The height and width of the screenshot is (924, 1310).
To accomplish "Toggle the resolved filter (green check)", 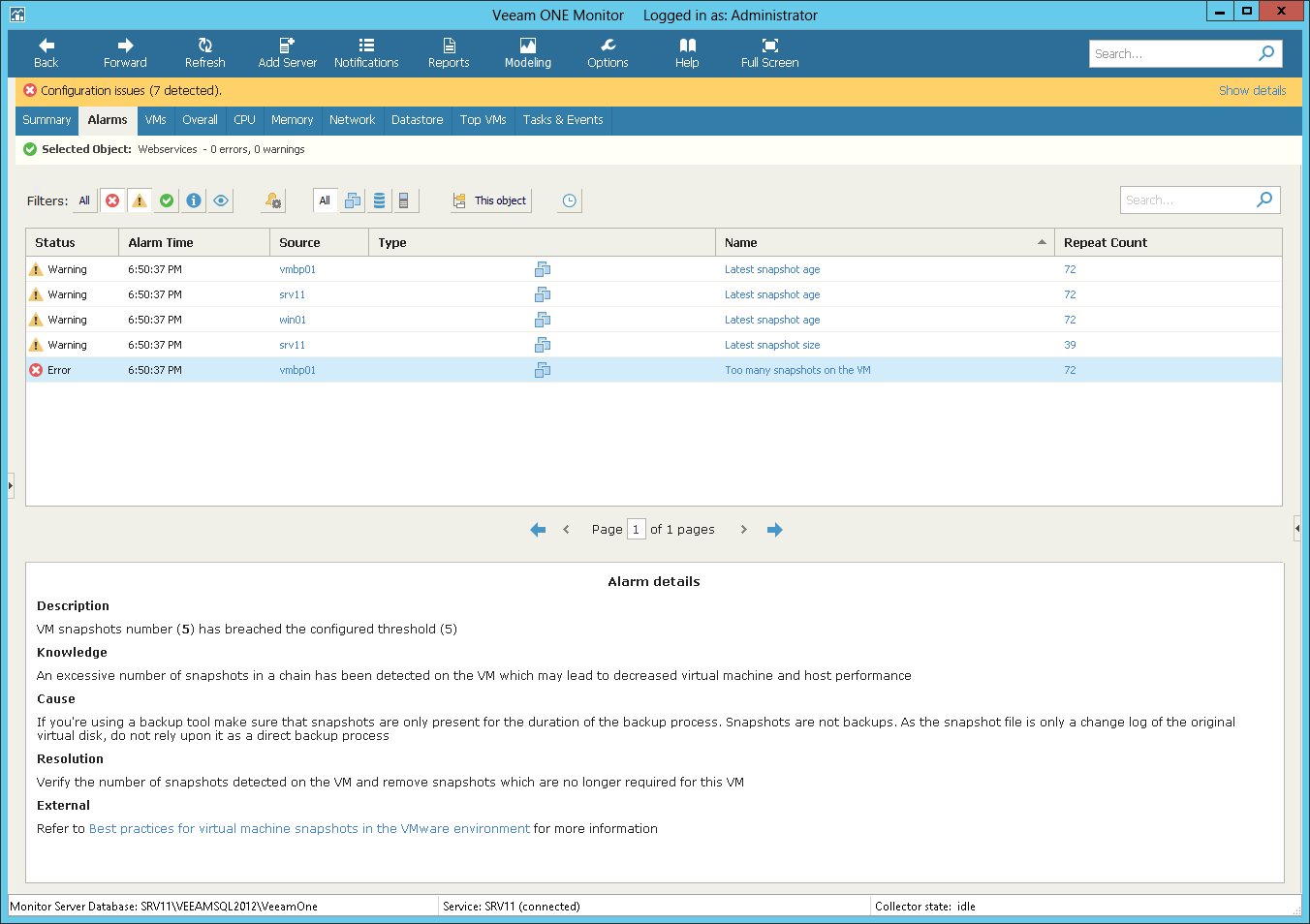I will pyautogui.click(x=167, y=200).
